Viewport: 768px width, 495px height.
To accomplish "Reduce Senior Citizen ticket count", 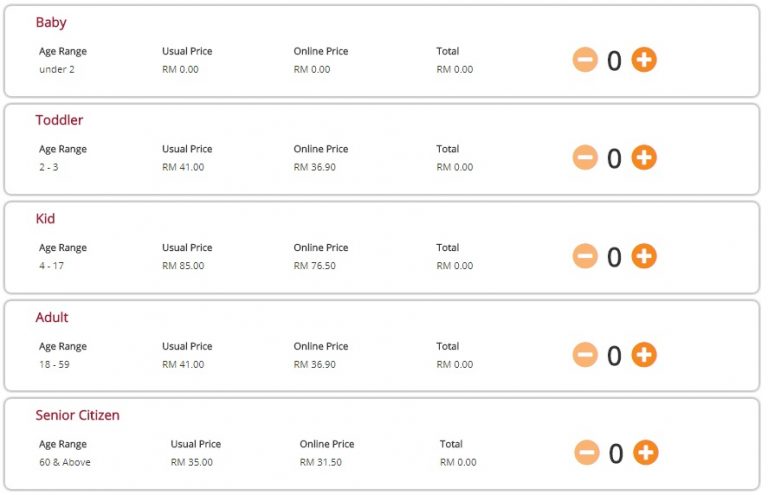I will pyautogui.click(x=587, y=453).
